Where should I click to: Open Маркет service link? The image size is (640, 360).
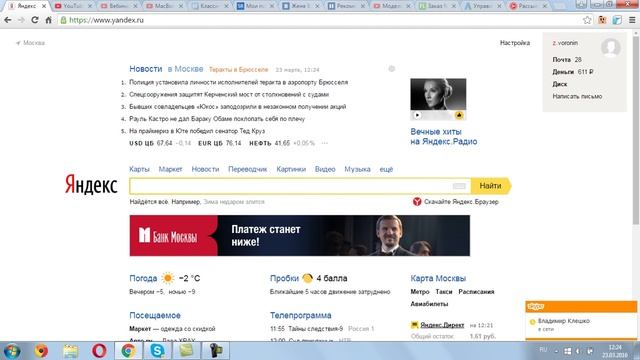point(170,169)
